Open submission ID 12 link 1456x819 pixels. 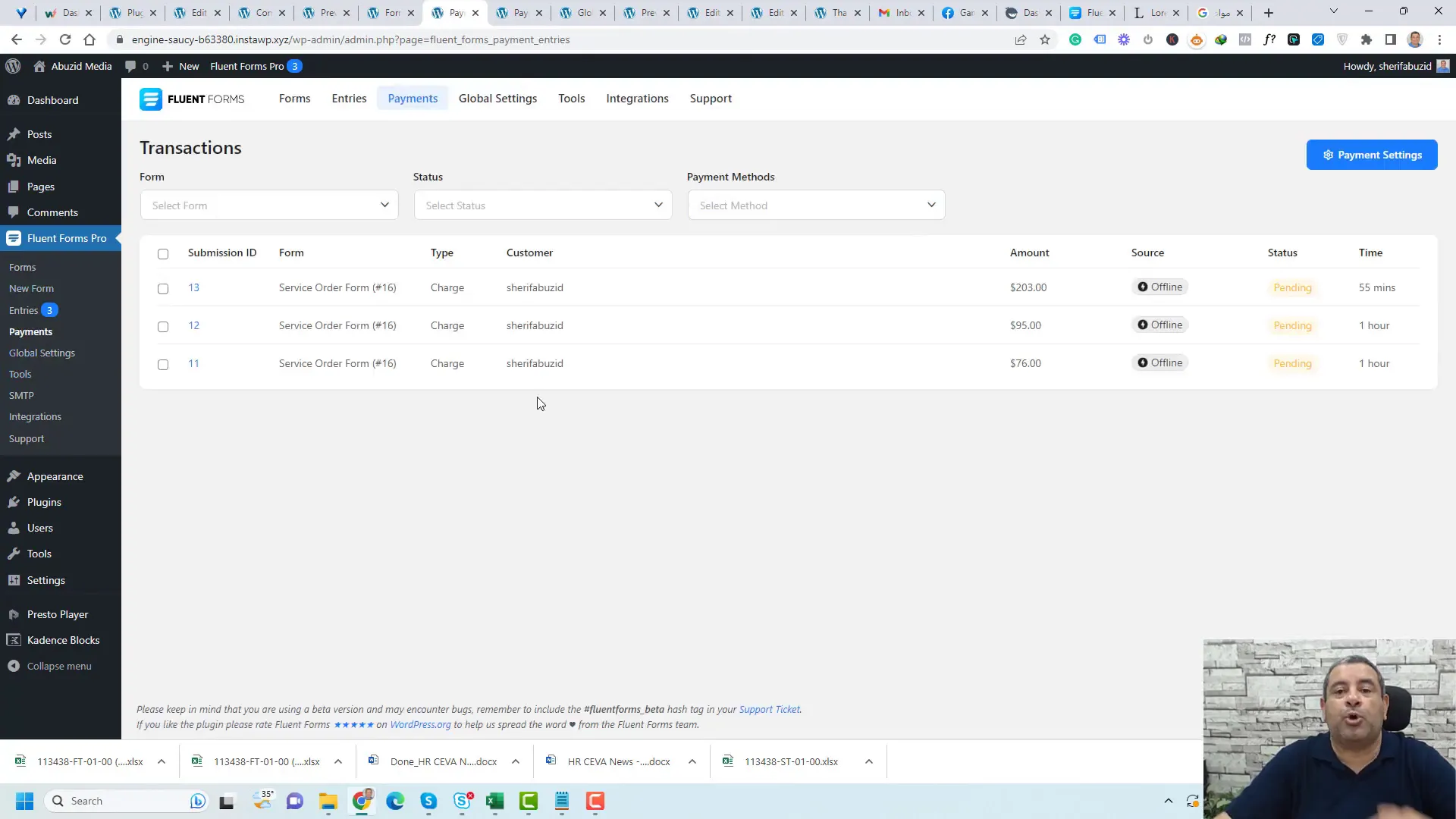pos(194,325)
